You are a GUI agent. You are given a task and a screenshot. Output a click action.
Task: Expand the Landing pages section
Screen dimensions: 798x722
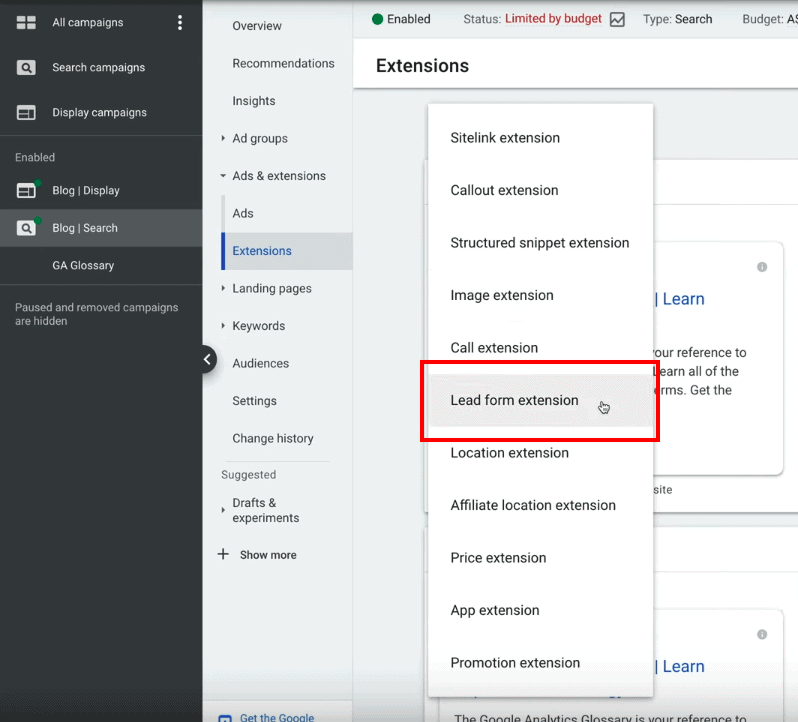(x=223, y=288)
